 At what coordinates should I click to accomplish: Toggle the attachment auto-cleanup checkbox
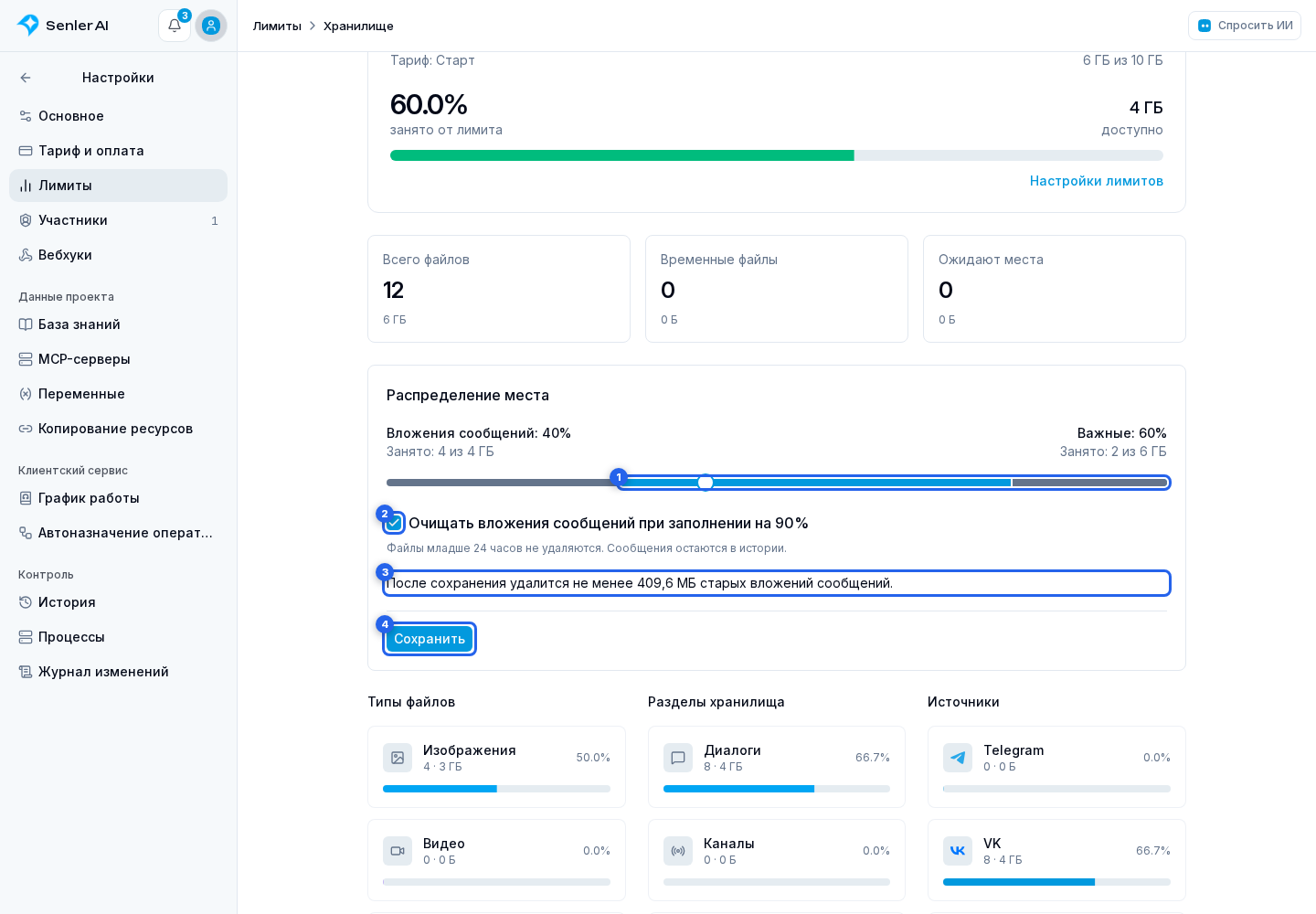[394, 523]
